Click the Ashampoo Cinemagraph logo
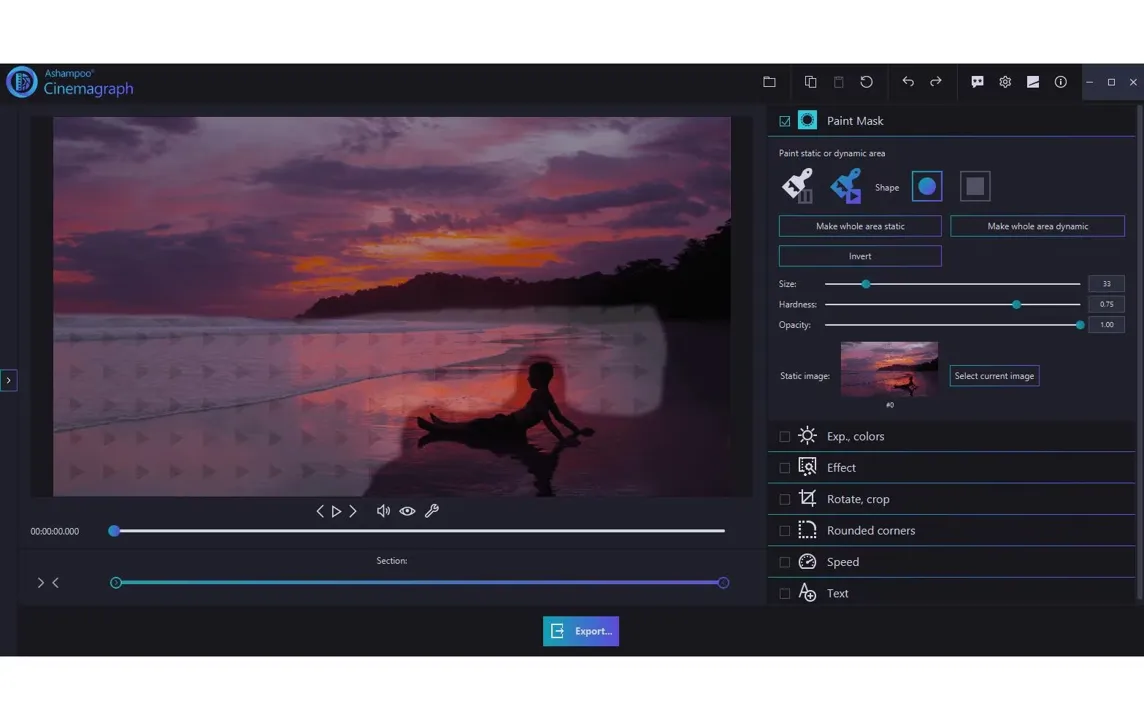The image size is (1144, 720). pos(70,82)
